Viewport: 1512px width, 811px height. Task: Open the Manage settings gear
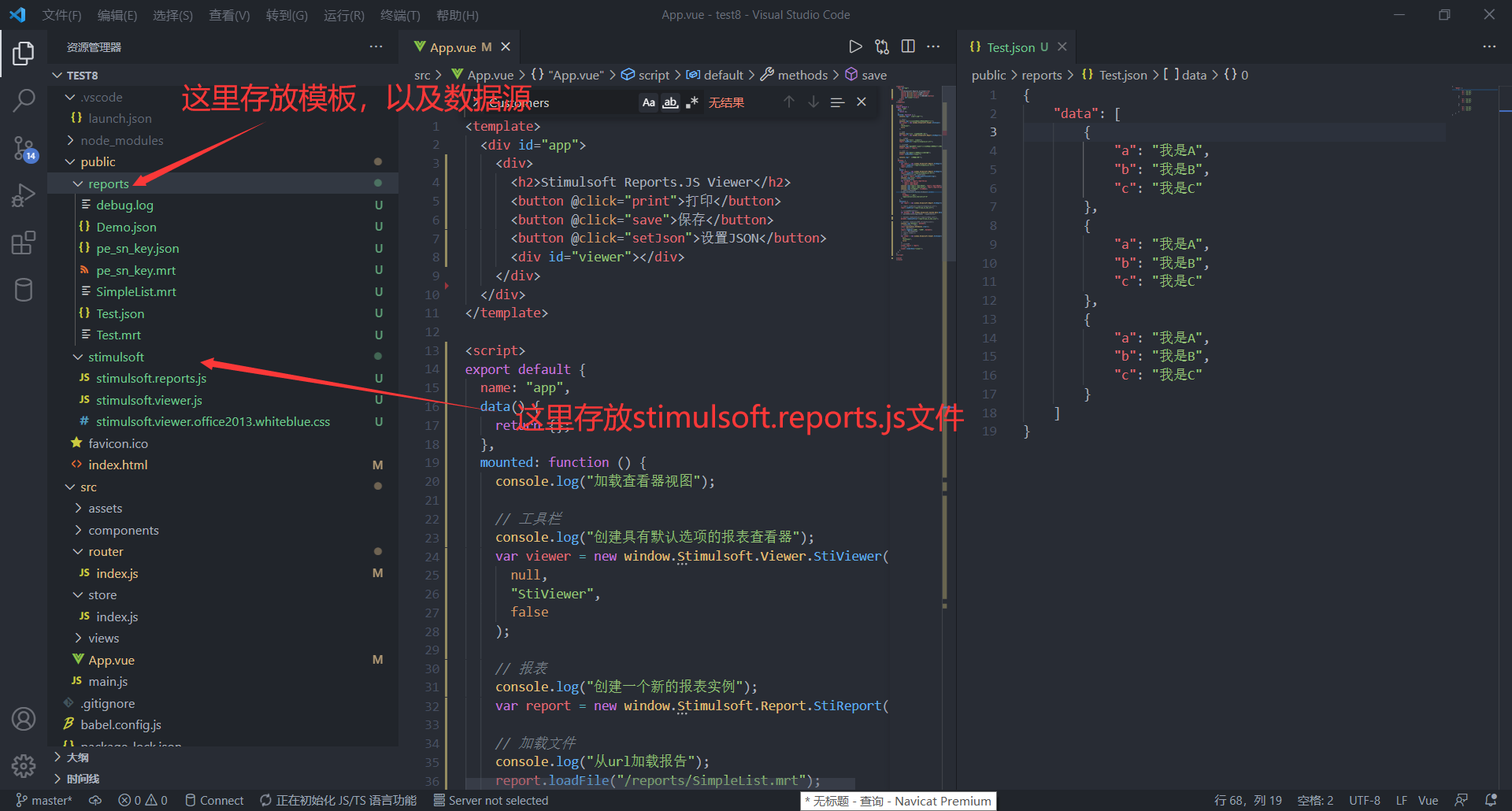click(x=24, y=765)
